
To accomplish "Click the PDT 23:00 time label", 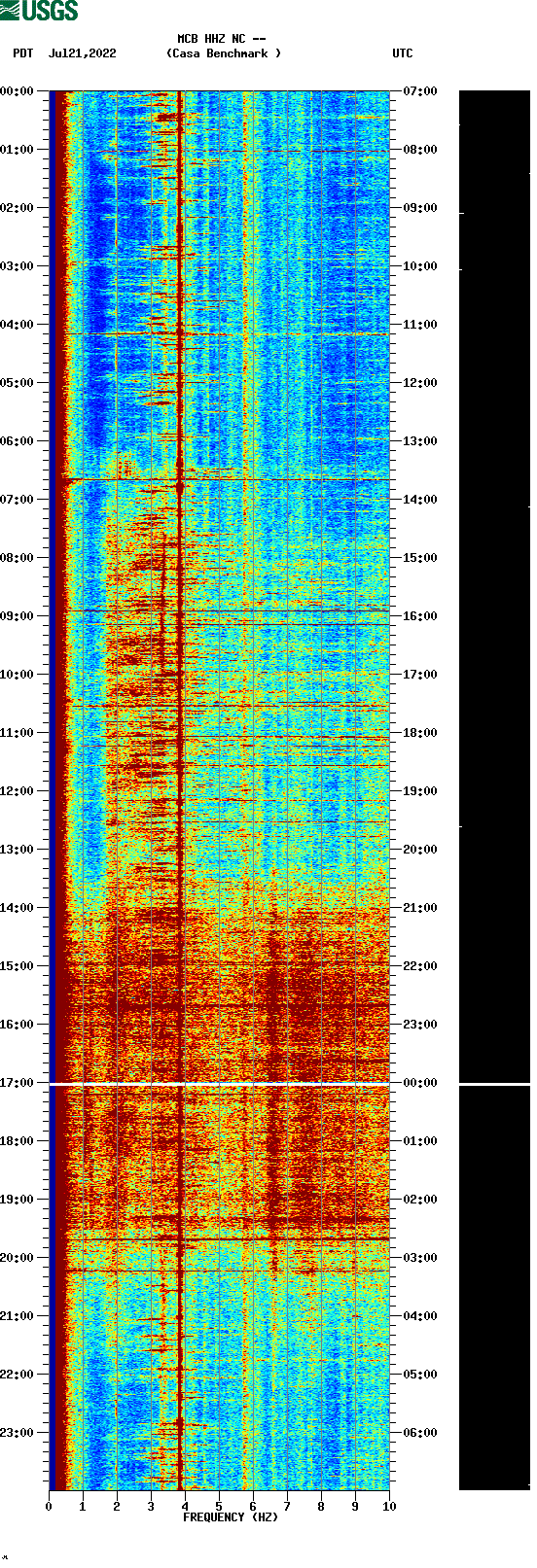I will coord(18,1433).
